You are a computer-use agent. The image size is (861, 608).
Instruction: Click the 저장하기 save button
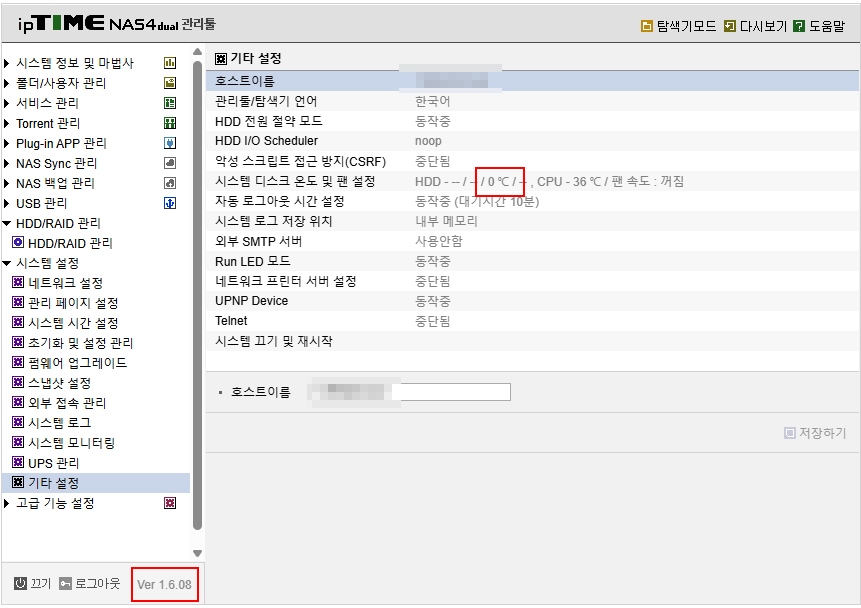click(815, 433)
